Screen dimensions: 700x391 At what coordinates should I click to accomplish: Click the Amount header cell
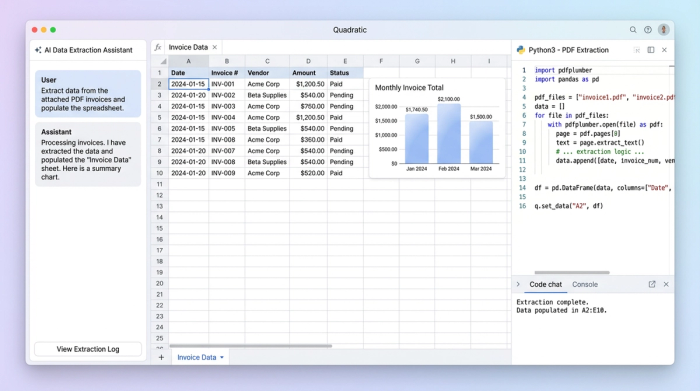pos(308,73)
